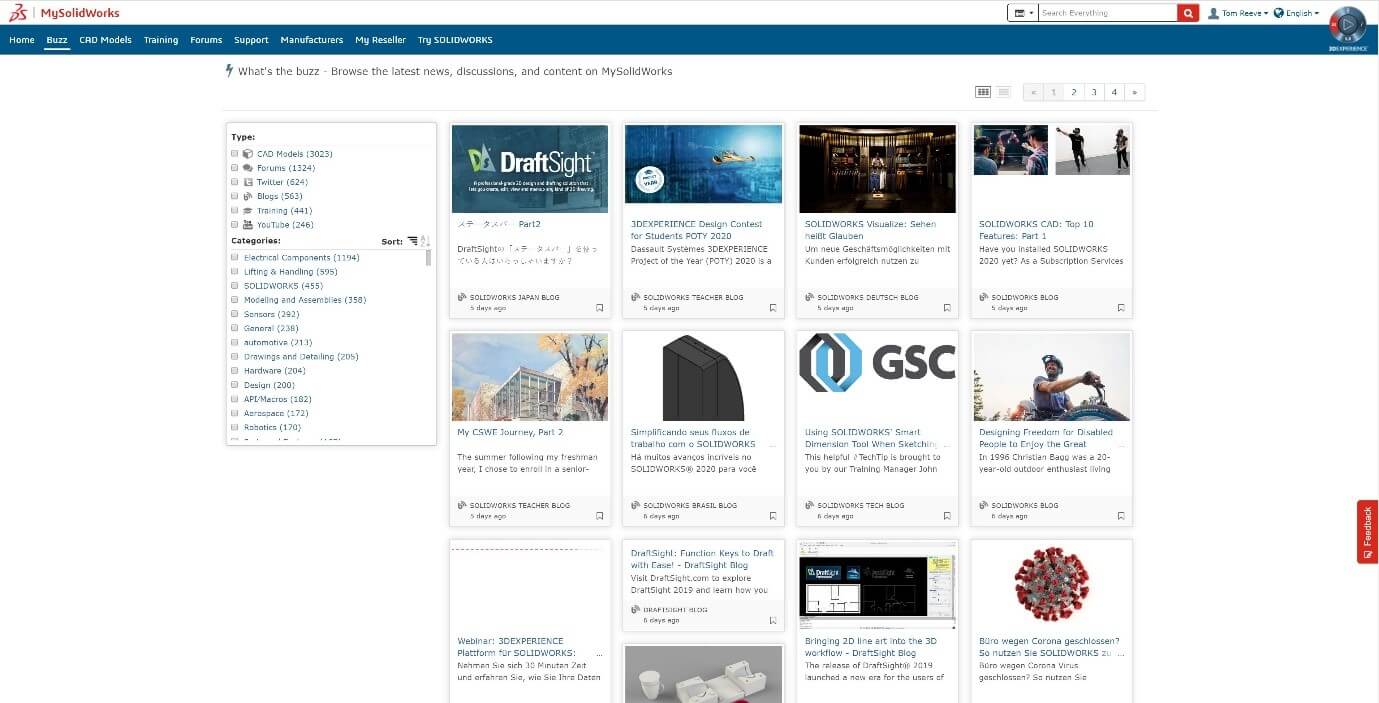Open the search scope dropdown
The width and height of the screenshot is (1379, 703).
1023,13
